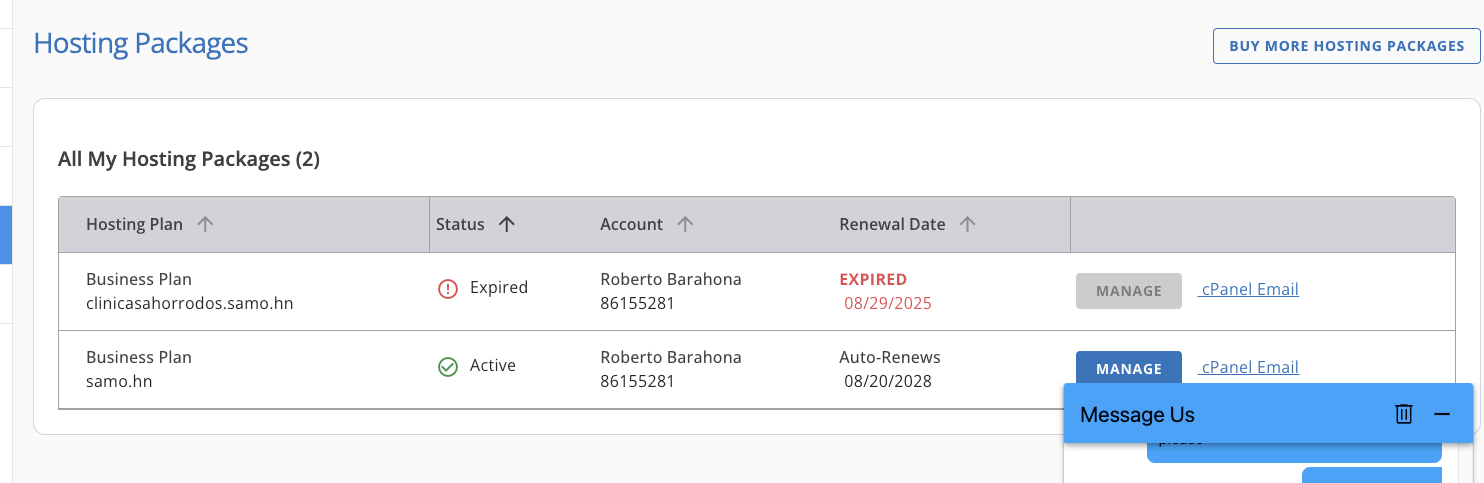Click the green Active checkmark icon

tap(448, 367)
